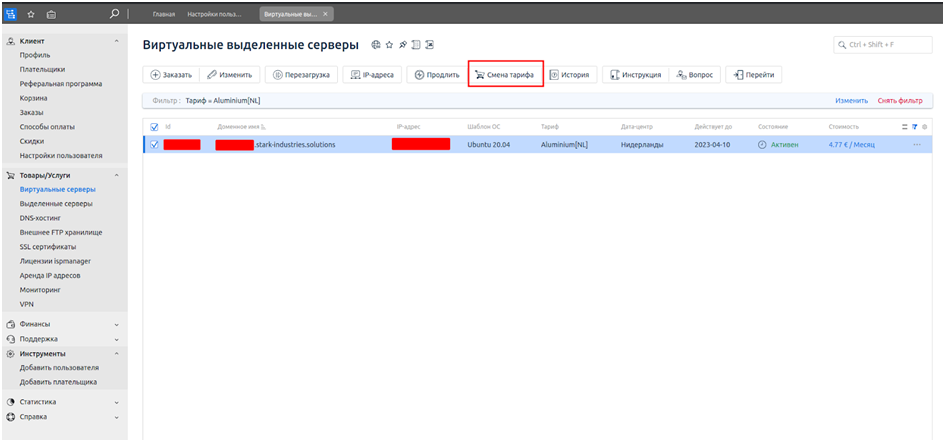The image size is (945, 442).
Task: Open the table filter funnel icon
Action: point(914,127)
